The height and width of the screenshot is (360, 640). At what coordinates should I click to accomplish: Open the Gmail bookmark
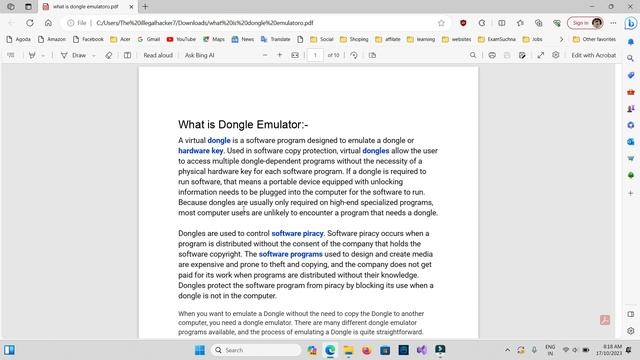coord(149,39)
